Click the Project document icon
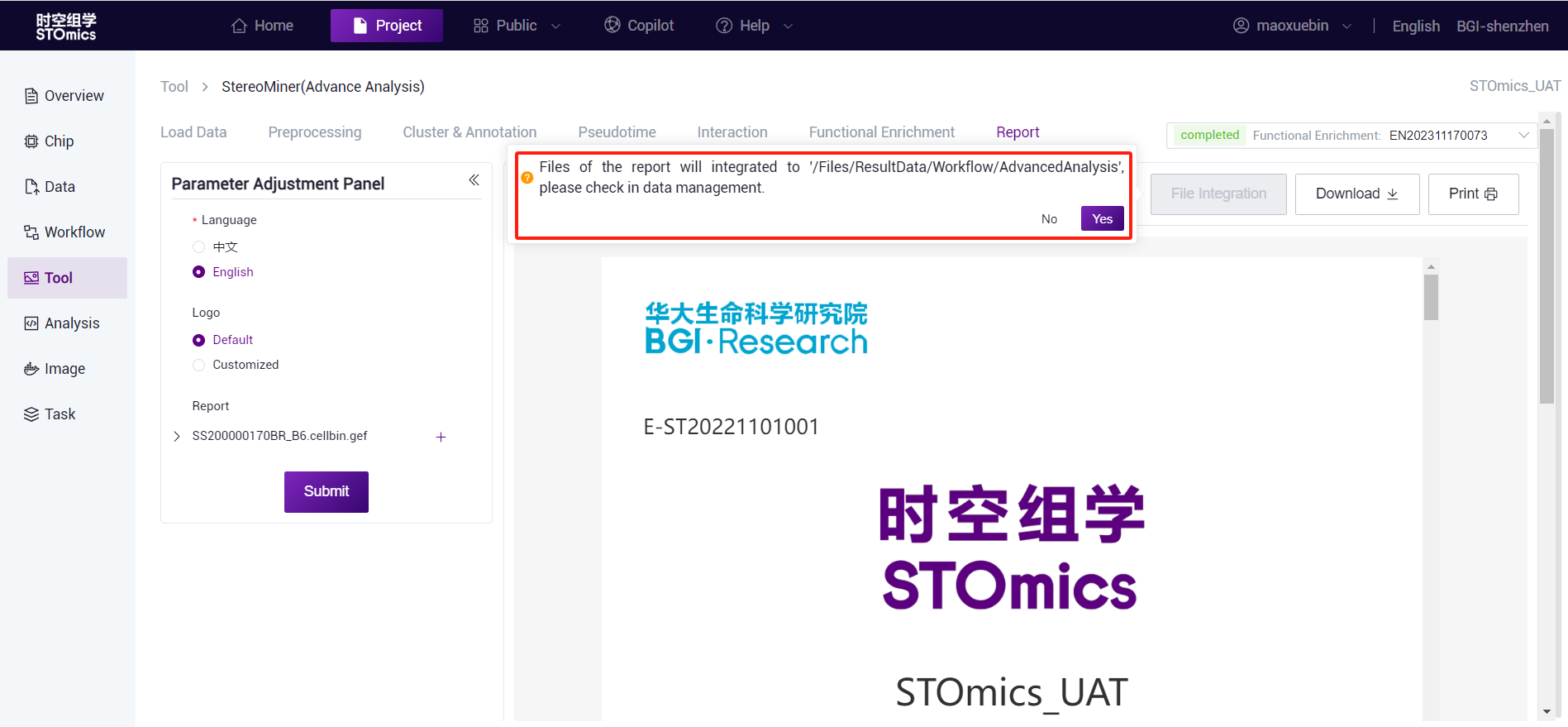 coord(360,26)
